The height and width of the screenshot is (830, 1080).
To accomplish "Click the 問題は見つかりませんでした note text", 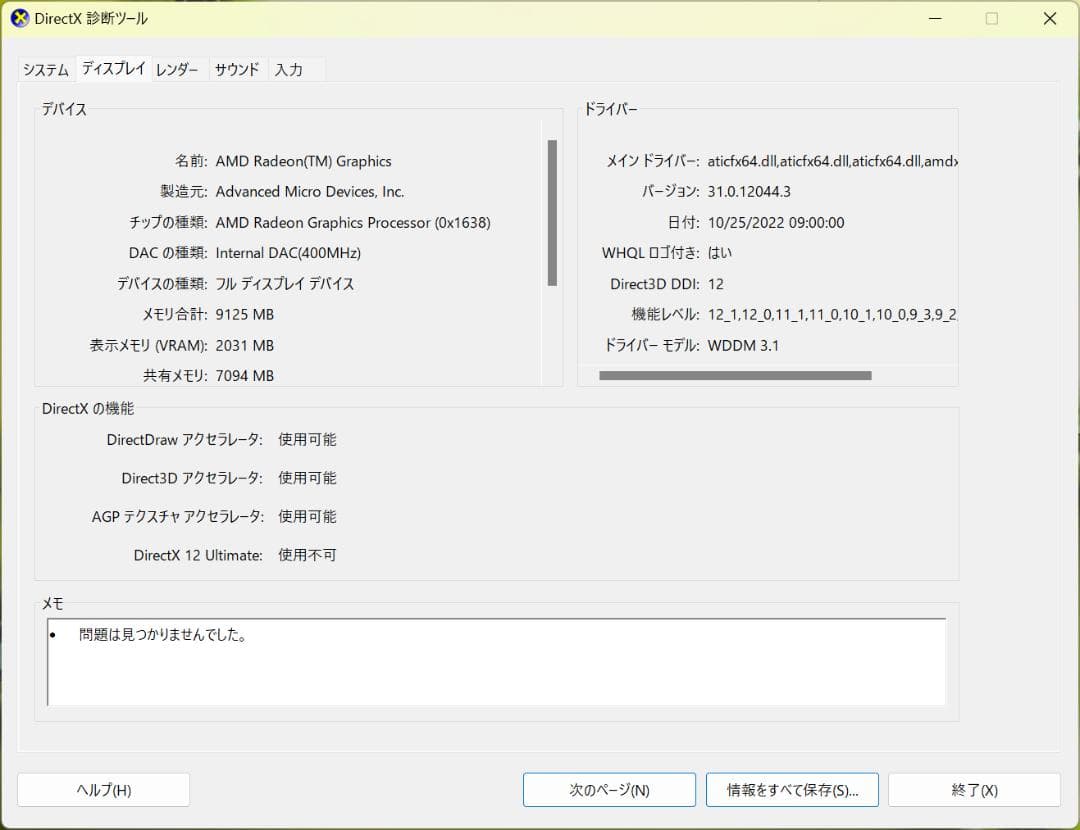I will click(160, 634).
